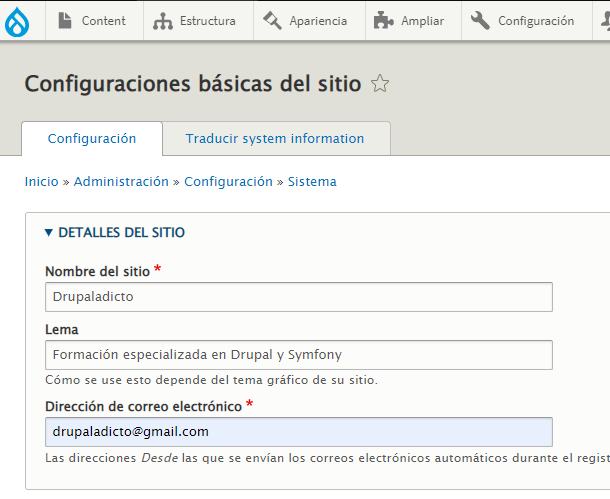
Task: Add page to shortcuts with star icon
Action: [380, 84]
